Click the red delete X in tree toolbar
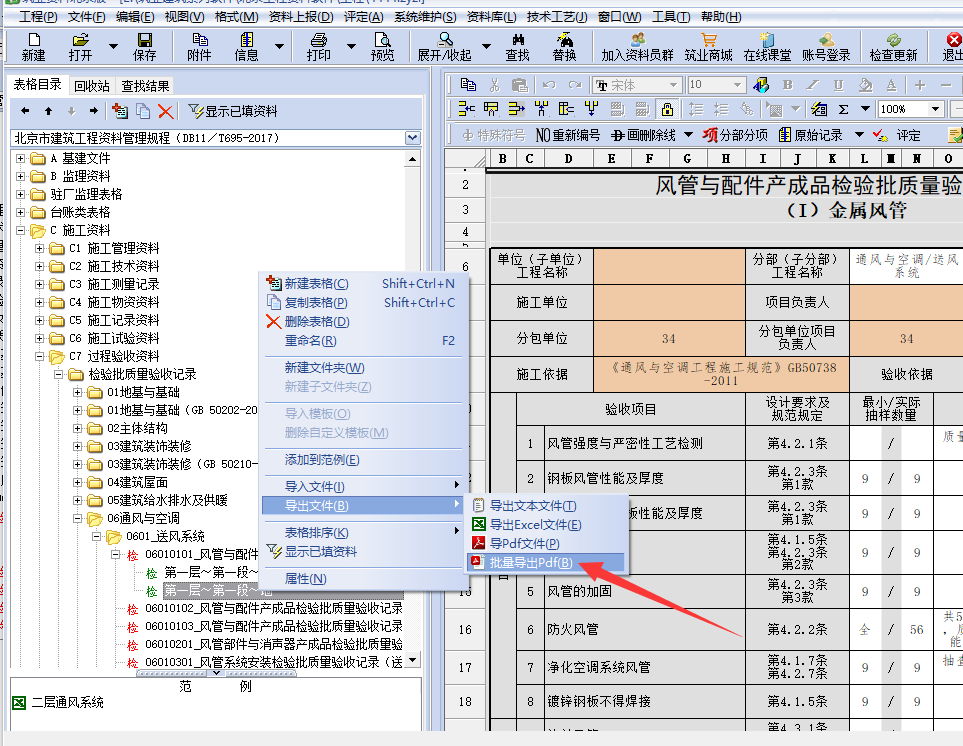The height and width of the screenshot is (746, 963). (165, 111)
